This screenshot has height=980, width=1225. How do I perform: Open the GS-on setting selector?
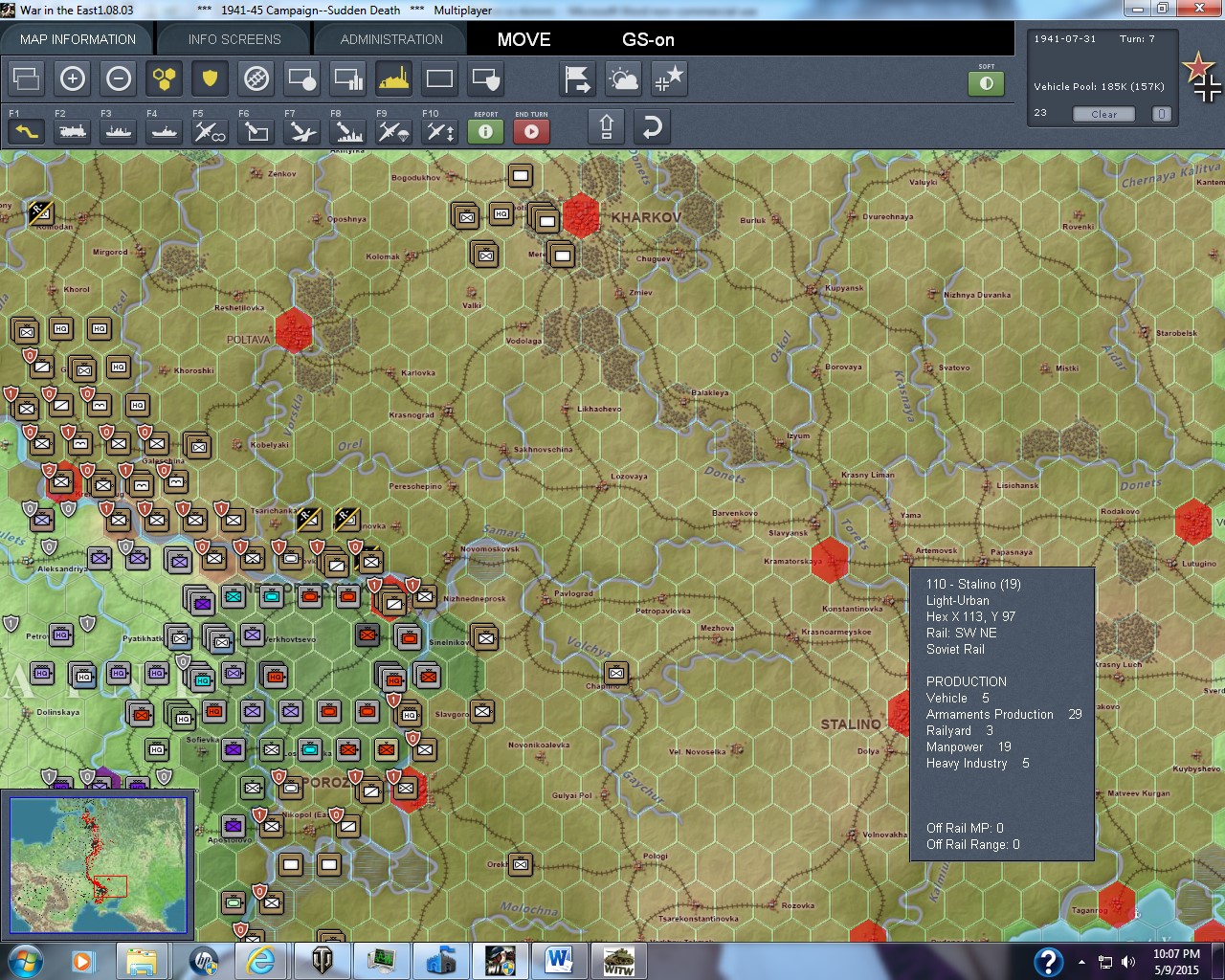[x=647, y=40]
